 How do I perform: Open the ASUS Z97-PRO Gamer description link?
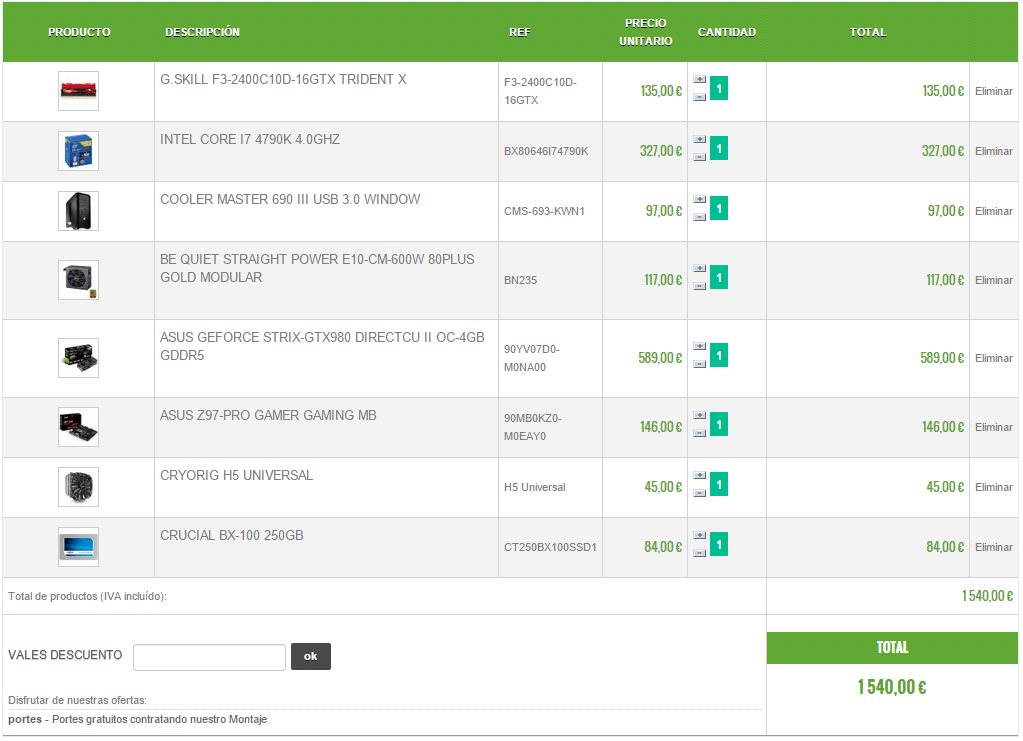(268, 416)
